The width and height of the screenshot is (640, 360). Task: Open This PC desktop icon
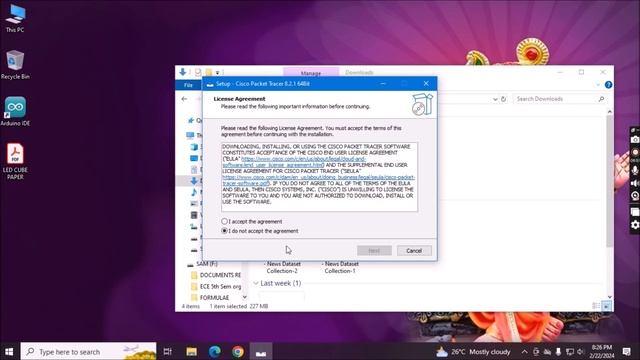tap(15, 18)
